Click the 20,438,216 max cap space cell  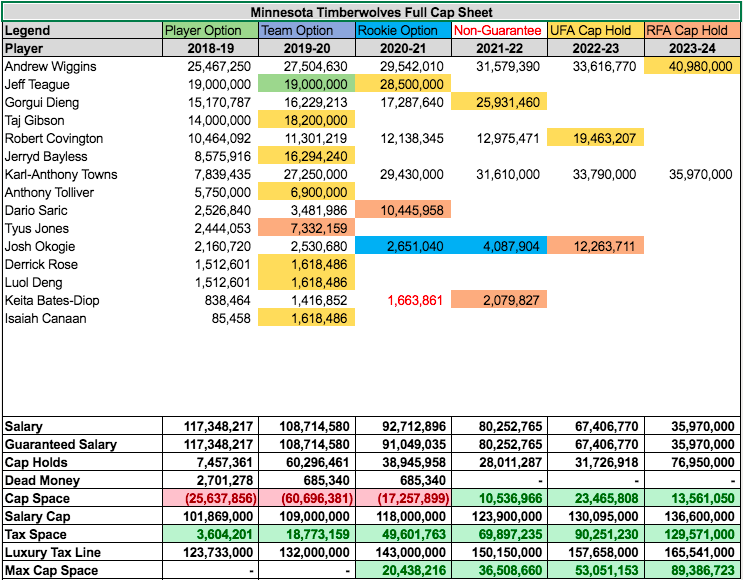coord(403,571)
